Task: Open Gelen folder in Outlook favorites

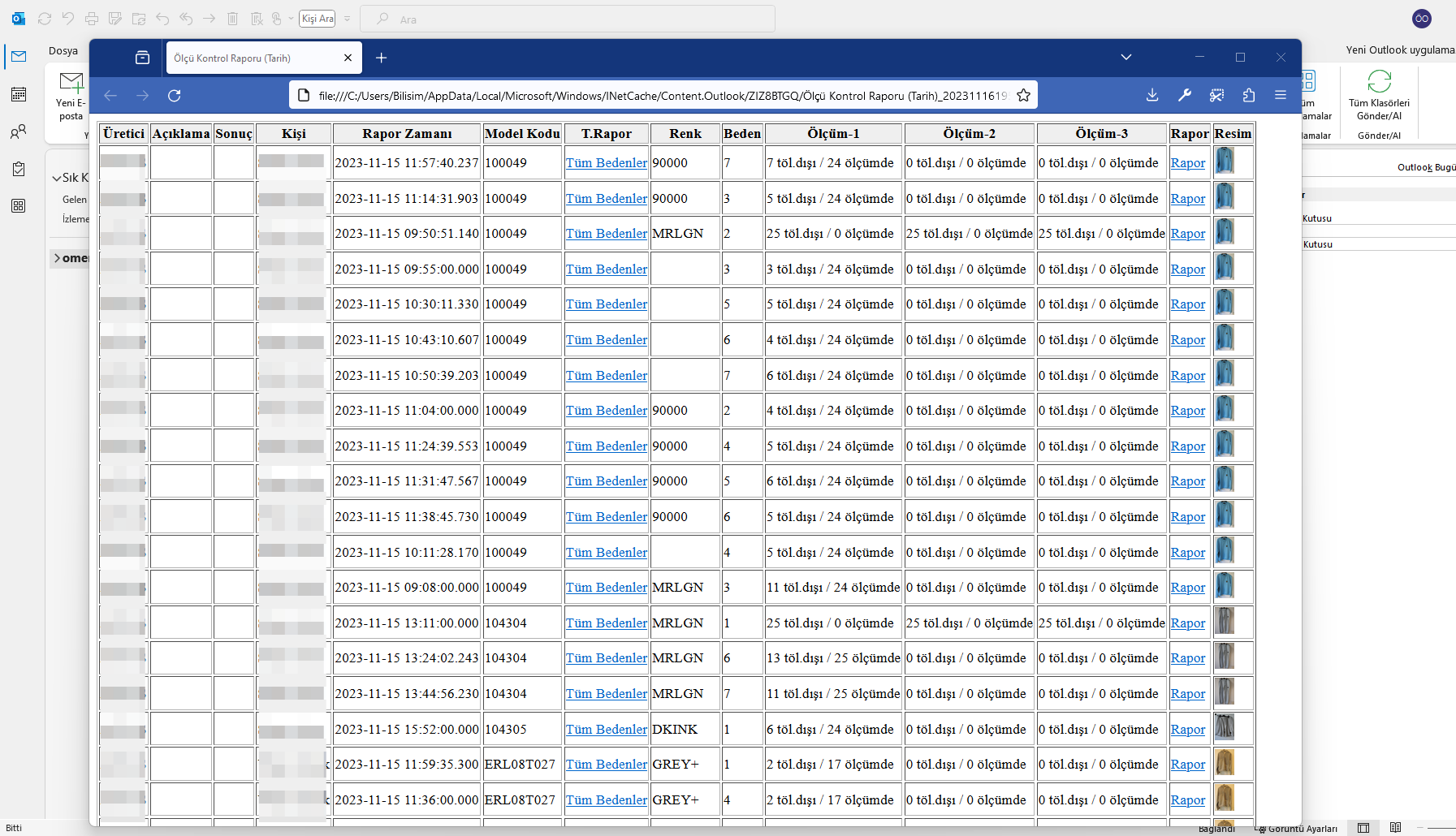Action: tap(75, 200)
